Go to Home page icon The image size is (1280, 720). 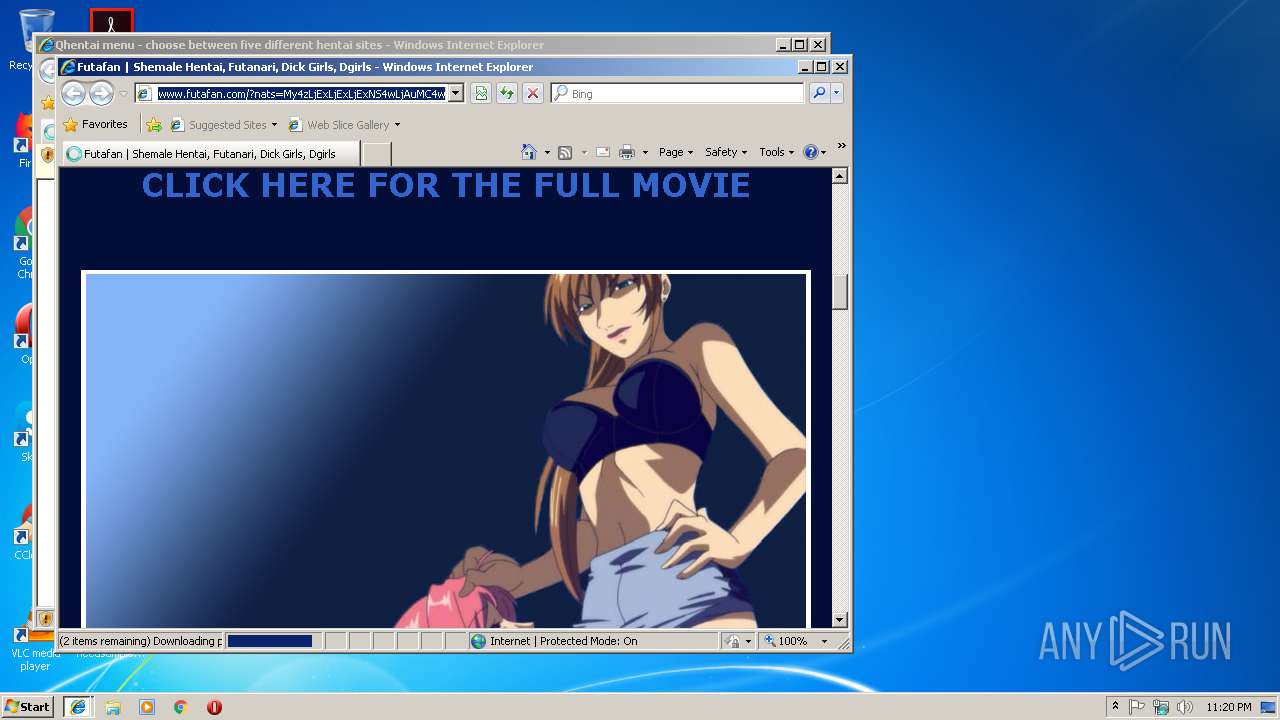(529, 152)
